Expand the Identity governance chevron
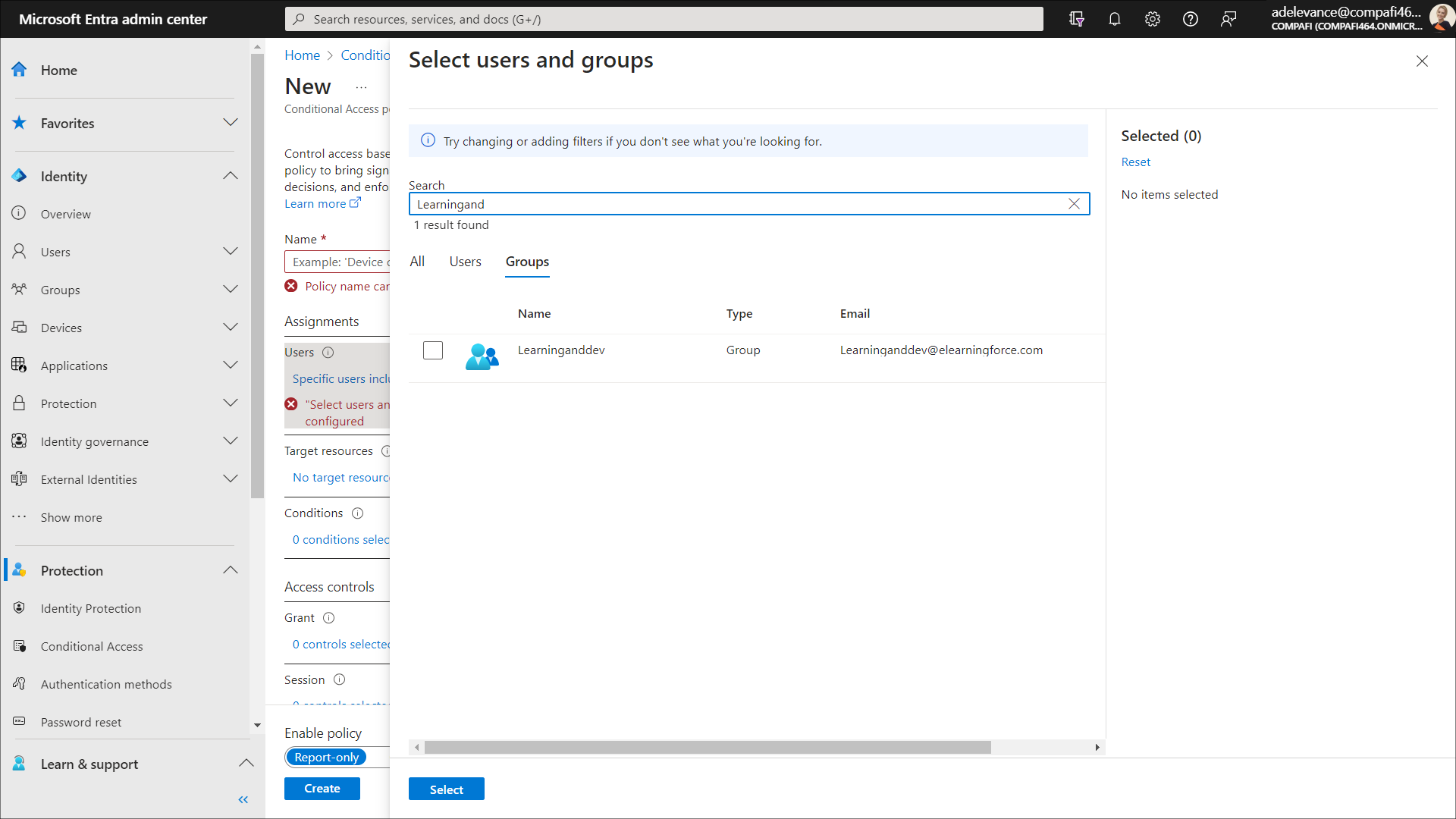 tap(231, 441)
